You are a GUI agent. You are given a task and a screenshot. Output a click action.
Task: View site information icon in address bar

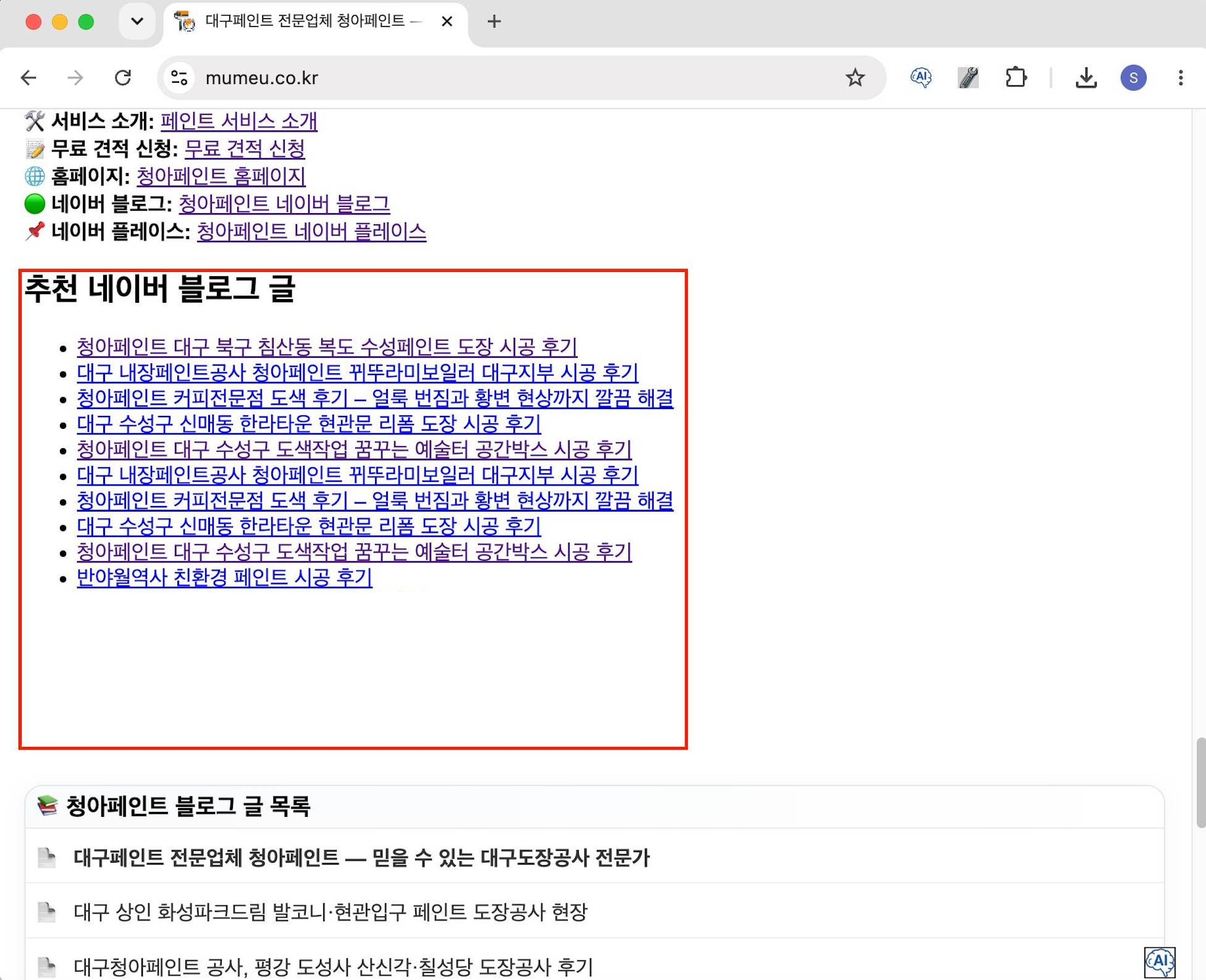point(179,78)
